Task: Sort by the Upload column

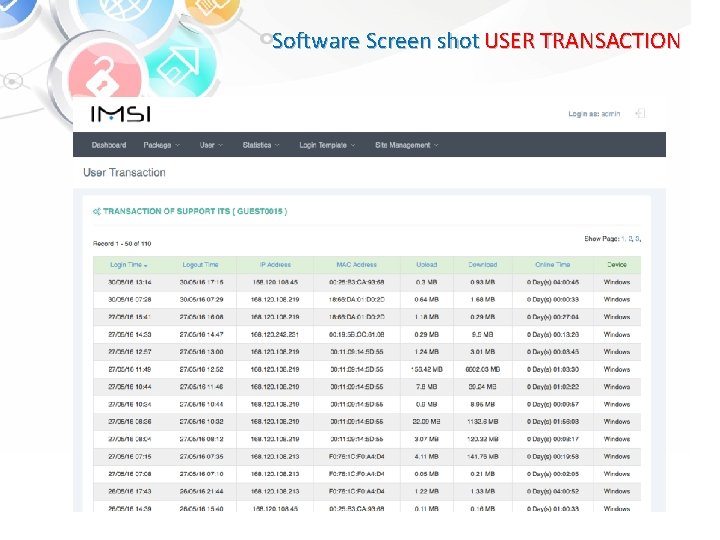Action: pos(427,265)
